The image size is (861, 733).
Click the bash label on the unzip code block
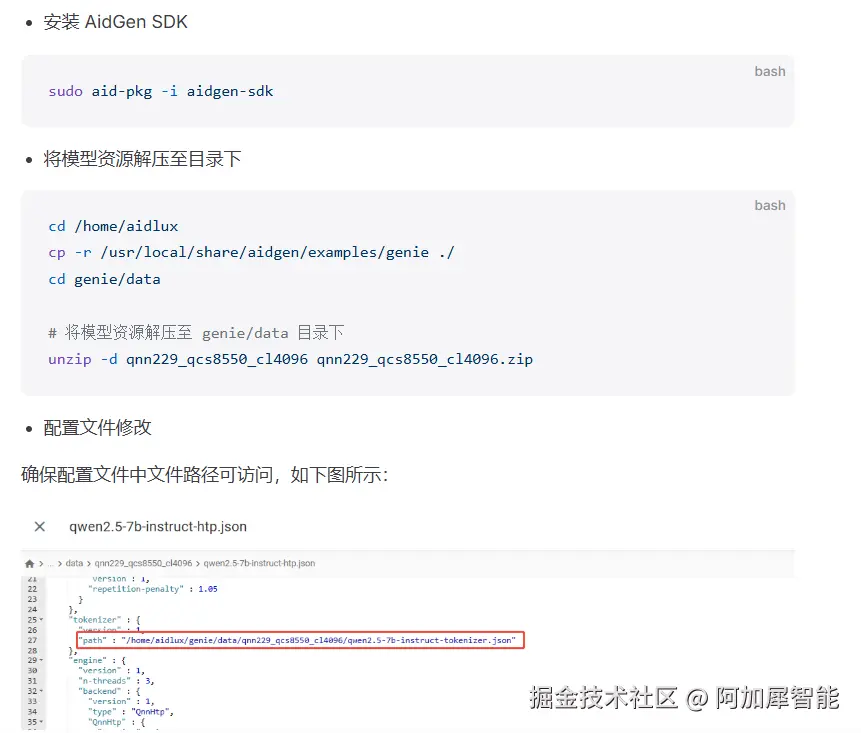point(769,205)
